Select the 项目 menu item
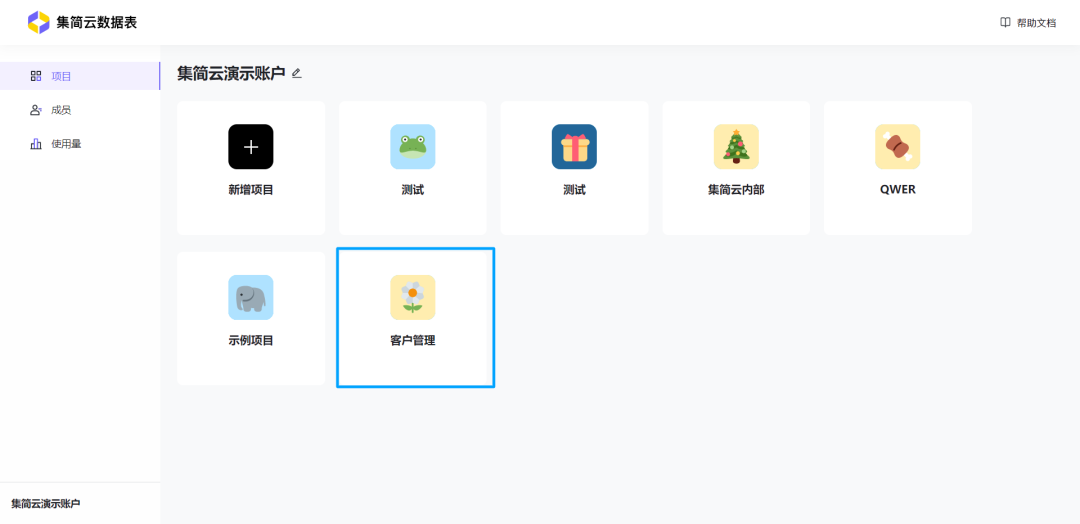This screenshot has width=1080, height=524. pyautogui.click(x=80, y=76)
